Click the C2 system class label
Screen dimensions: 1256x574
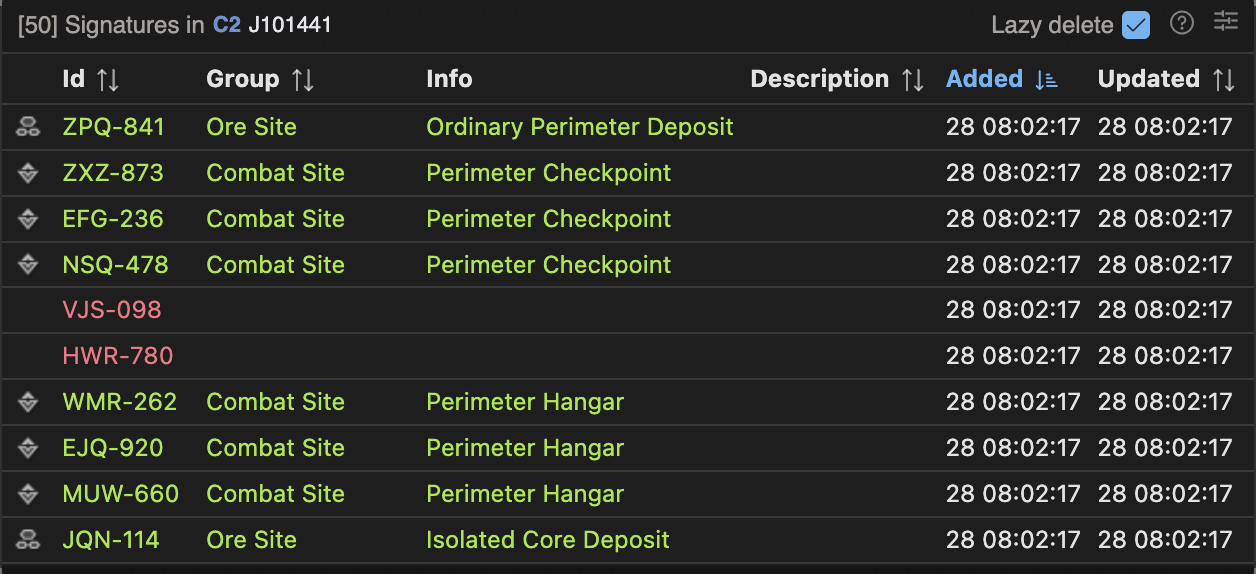coord(227,25)
